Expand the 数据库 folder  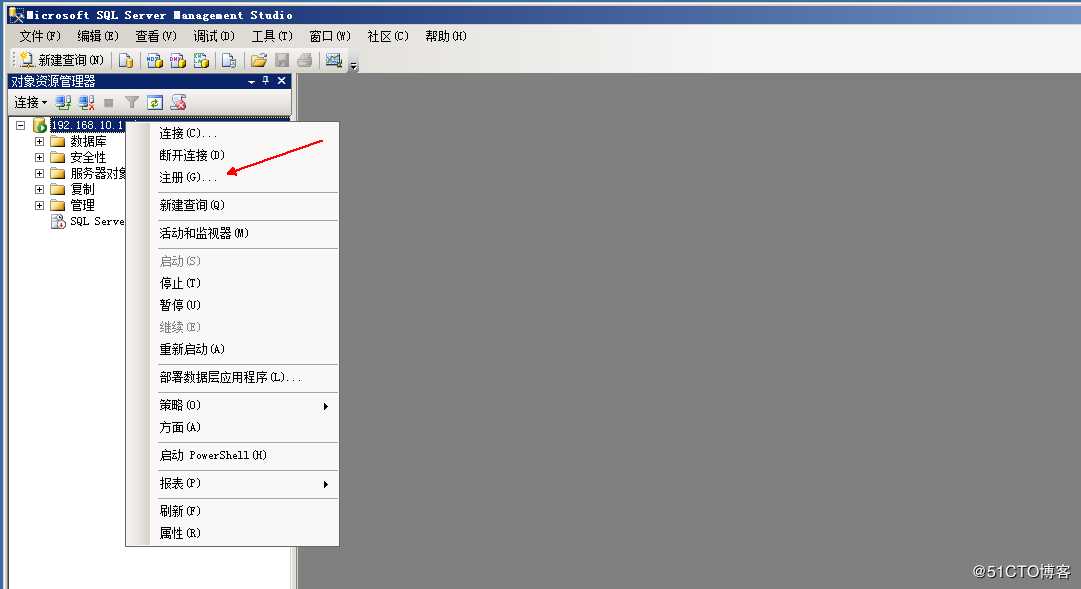[x=39, y=141]
